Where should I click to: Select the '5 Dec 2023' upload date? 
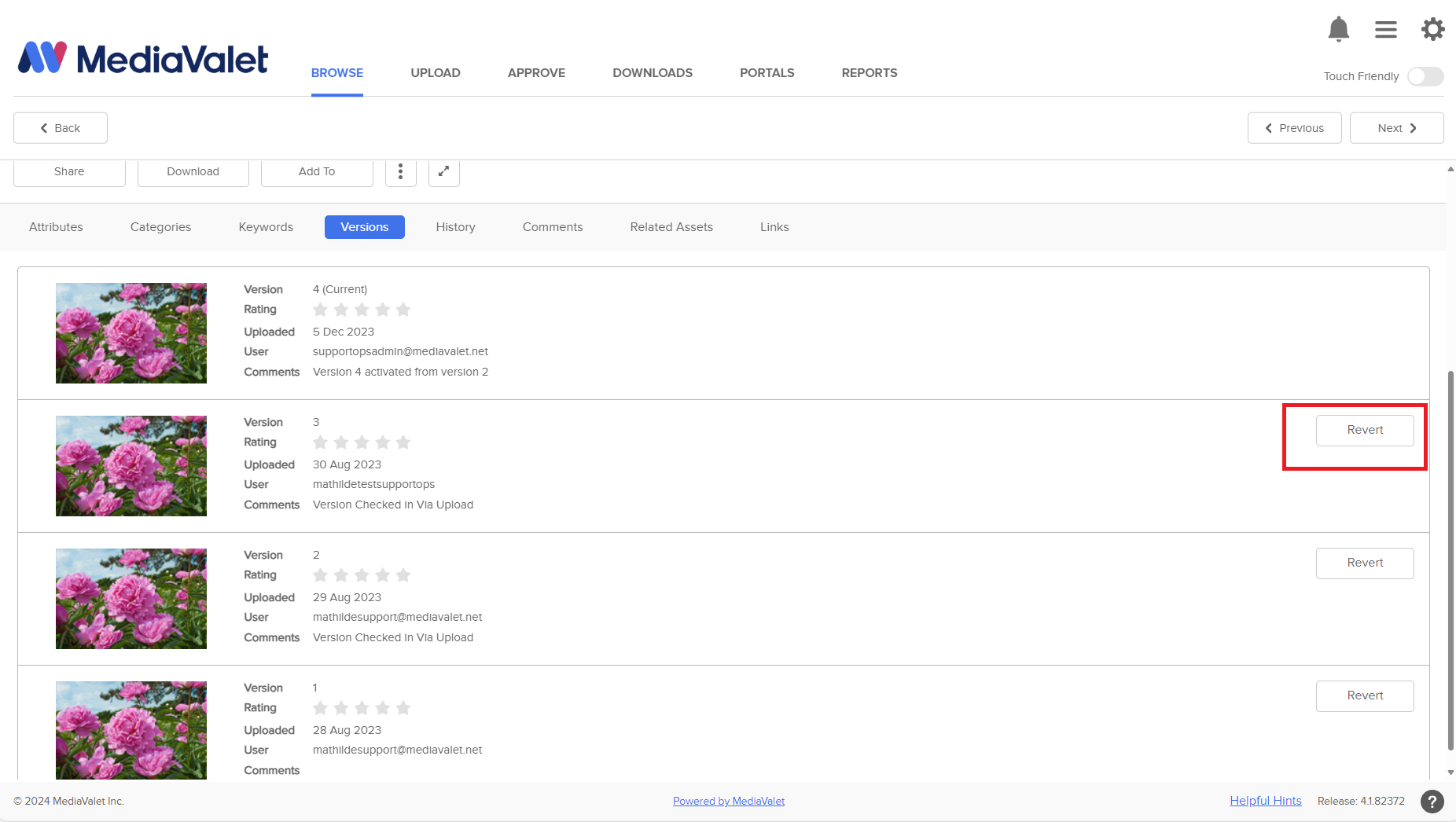coord(344,332)
